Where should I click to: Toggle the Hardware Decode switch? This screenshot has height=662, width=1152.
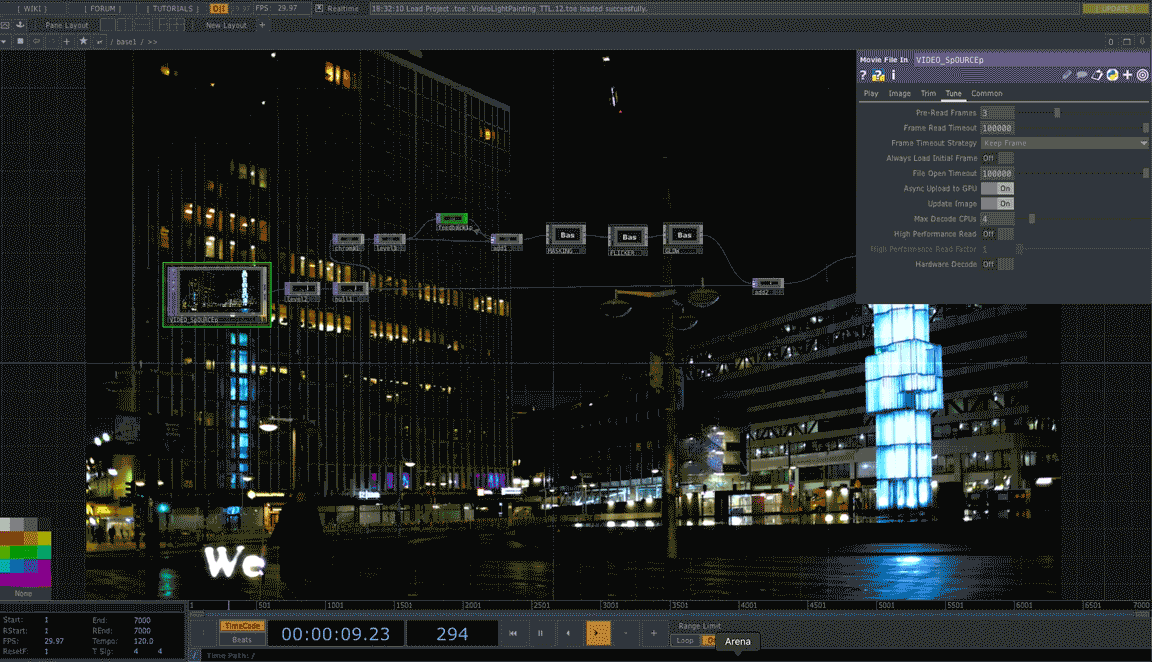(x=997, y=264)
